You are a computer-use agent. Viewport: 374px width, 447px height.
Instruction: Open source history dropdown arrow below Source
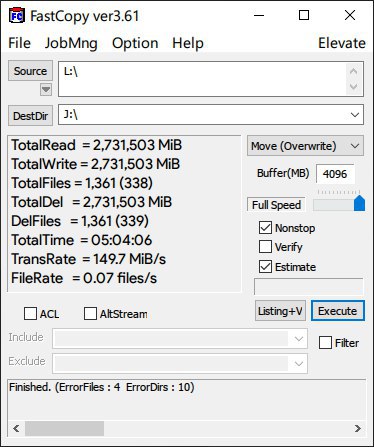click(46, 89)
